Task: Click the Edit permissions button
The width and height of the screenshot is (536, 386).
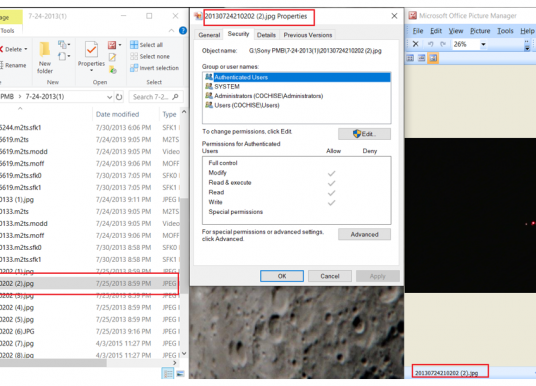Action: tap(364, 134)
